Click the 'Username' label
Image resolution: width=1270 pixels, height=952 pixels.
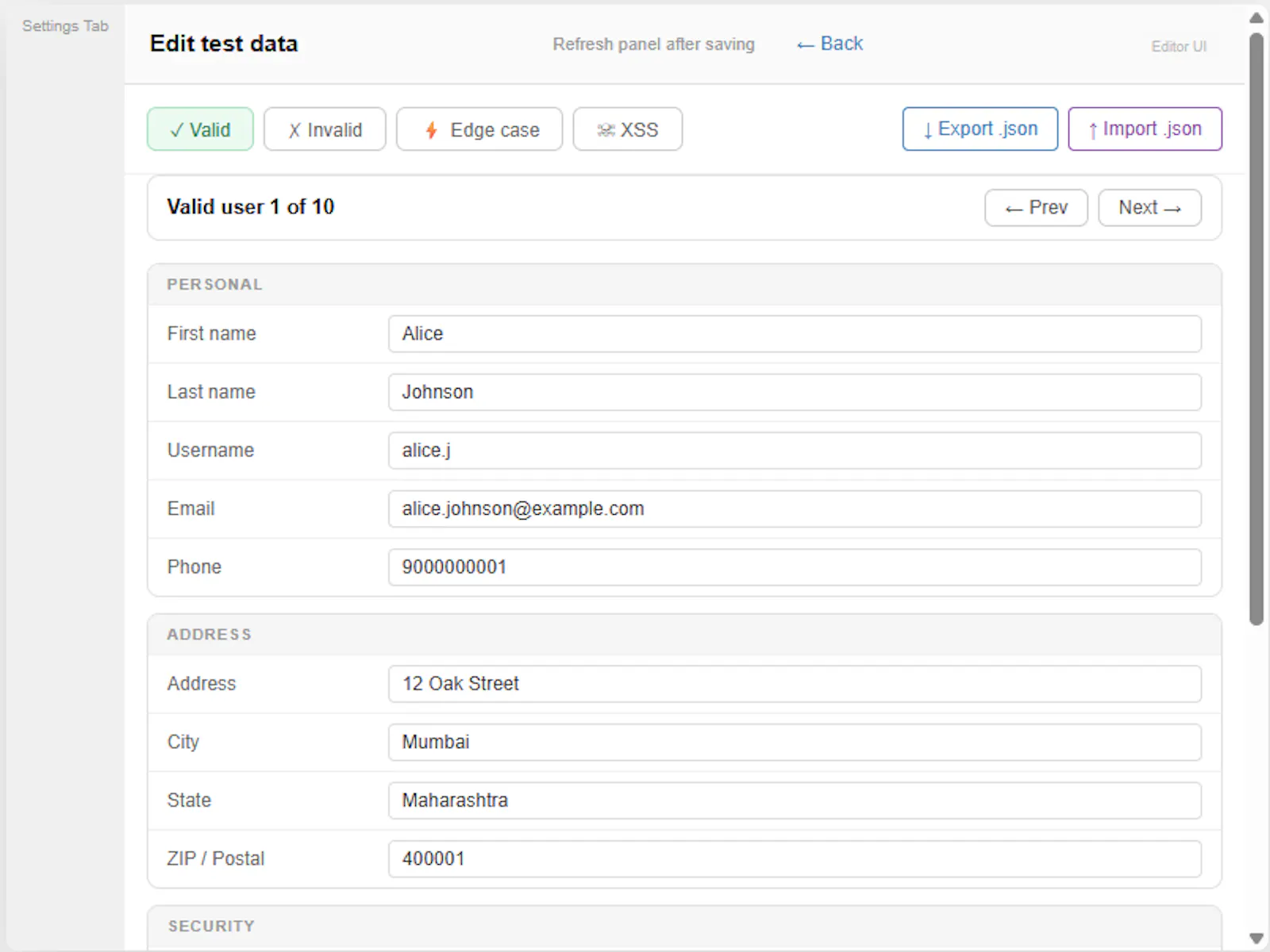click(x=210, y=450)
